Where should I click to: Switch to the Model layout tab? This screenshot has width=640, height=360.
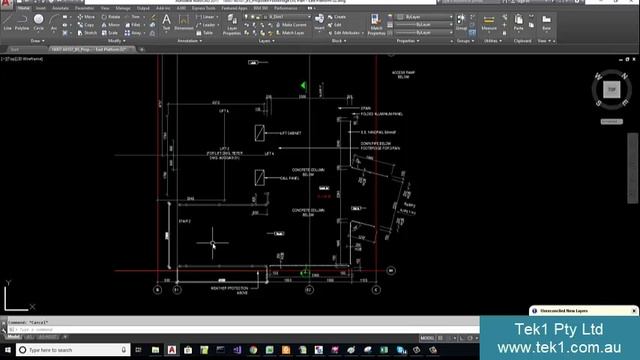pos(13,337)
